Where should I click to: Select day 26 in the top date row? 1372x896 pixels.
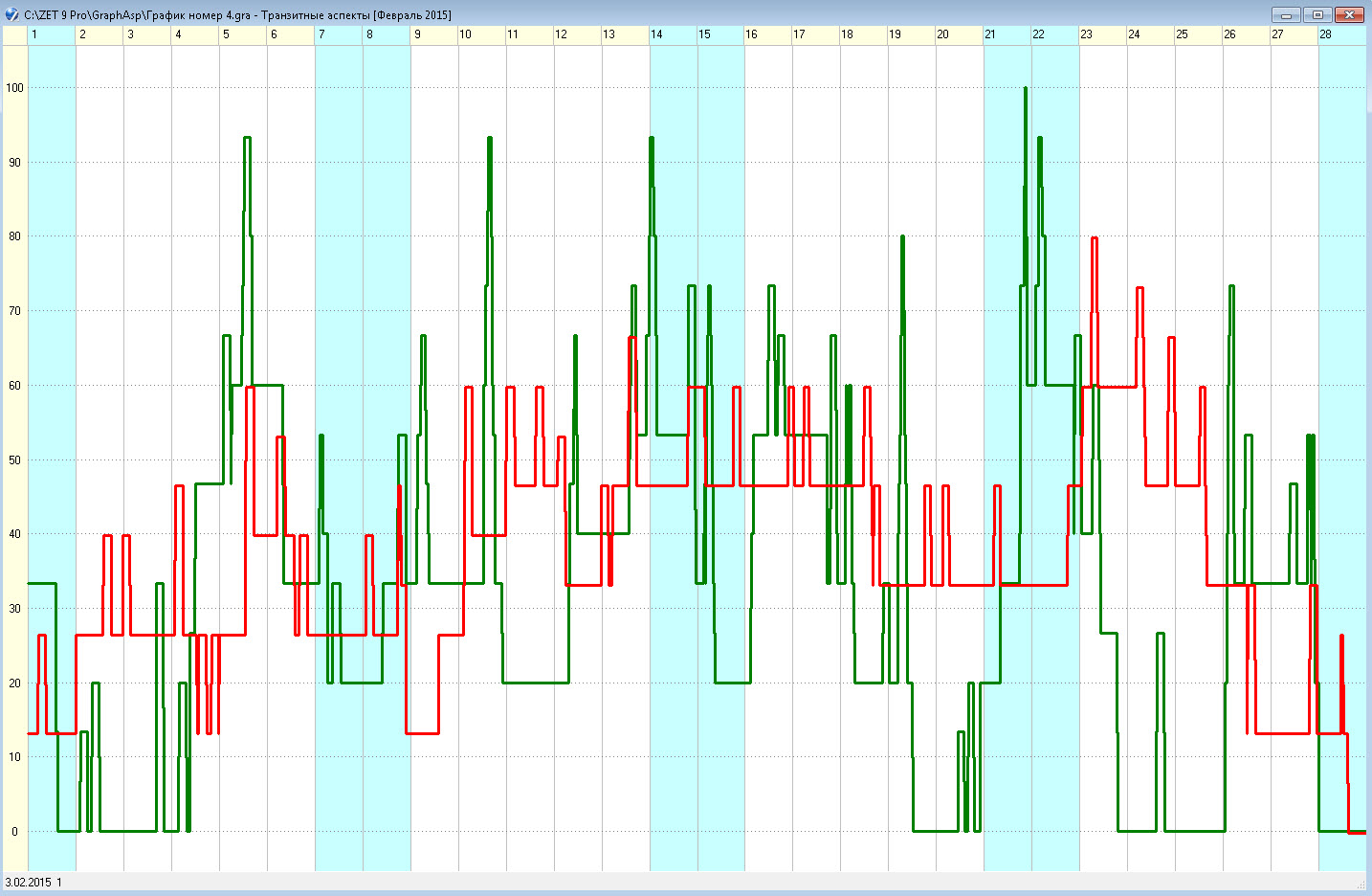click(x=1247, y=34)
